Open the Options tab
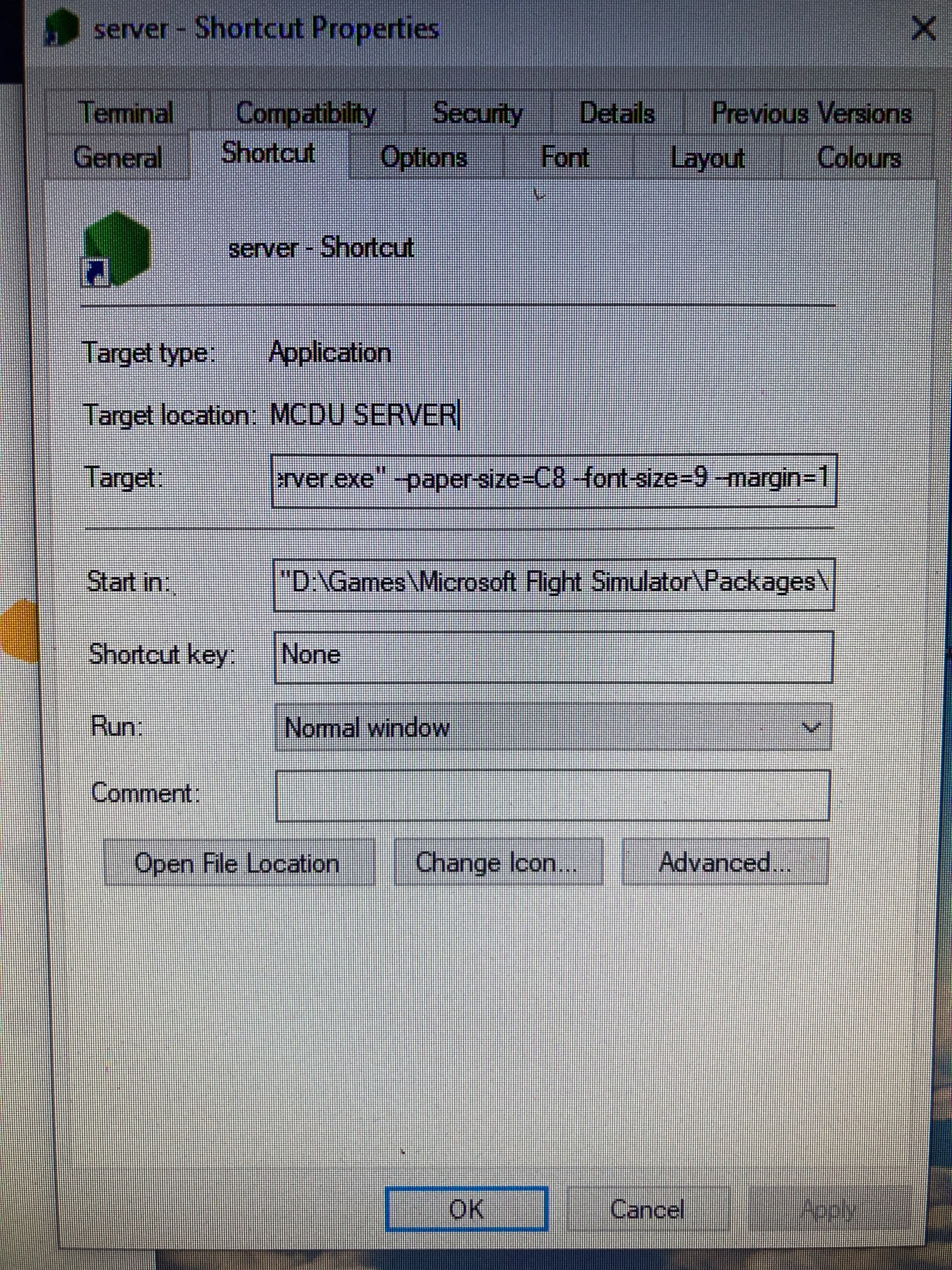 tap(423, 157)
